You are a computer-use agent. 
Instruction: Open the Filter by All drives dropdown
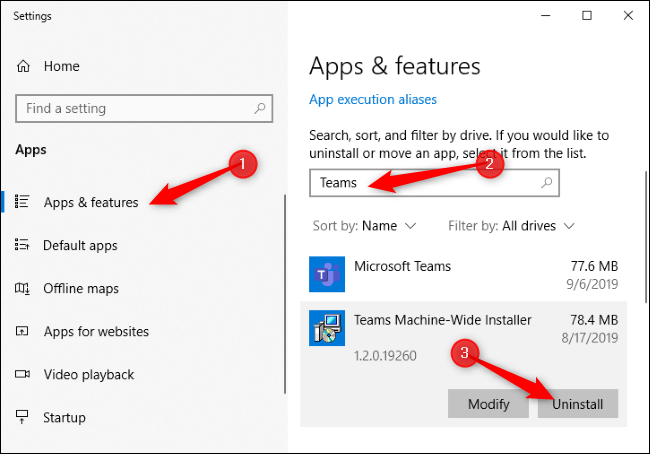(512, 226)
